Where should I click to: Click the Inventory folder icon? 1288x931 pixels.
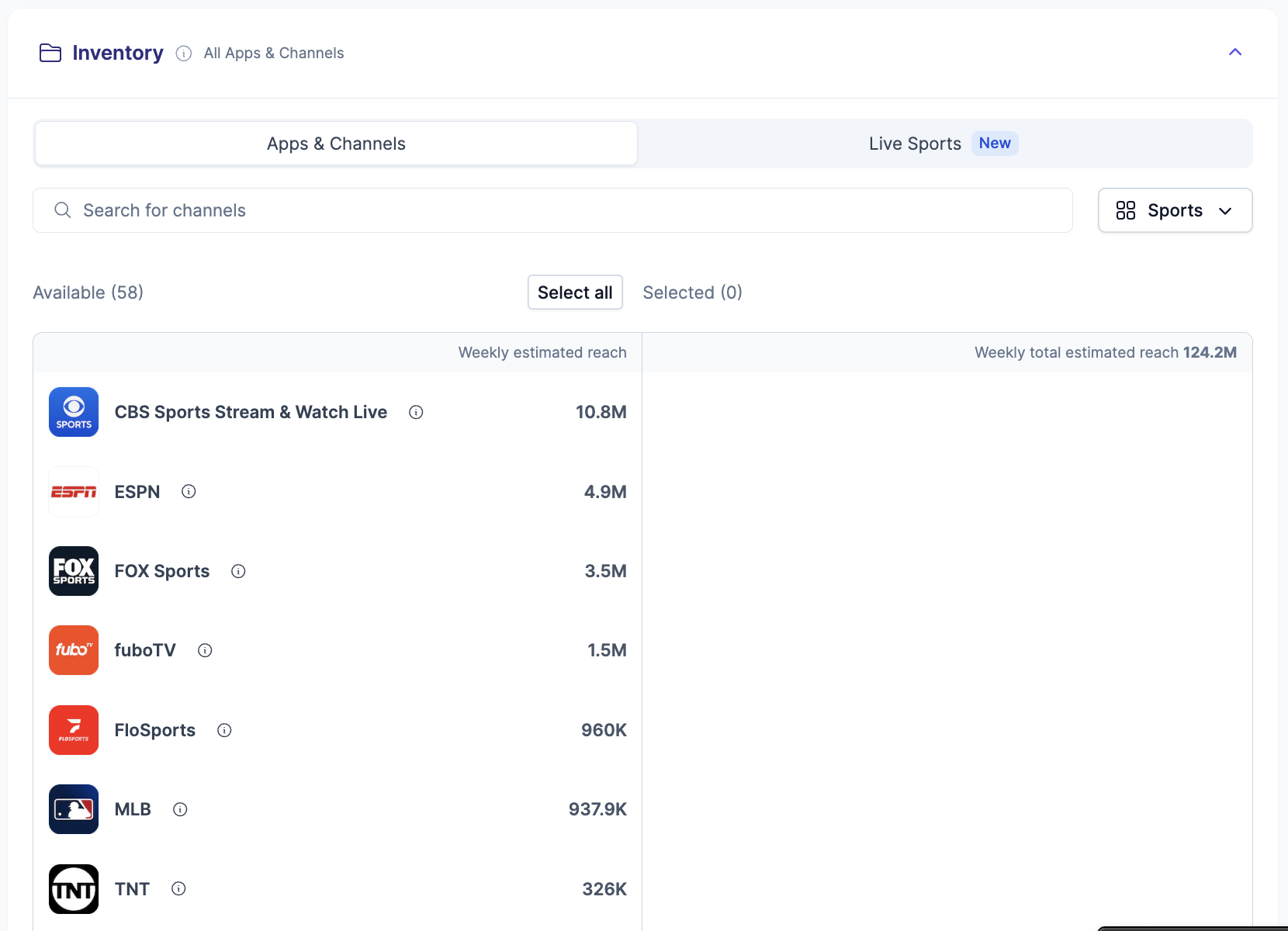[50, 53]
